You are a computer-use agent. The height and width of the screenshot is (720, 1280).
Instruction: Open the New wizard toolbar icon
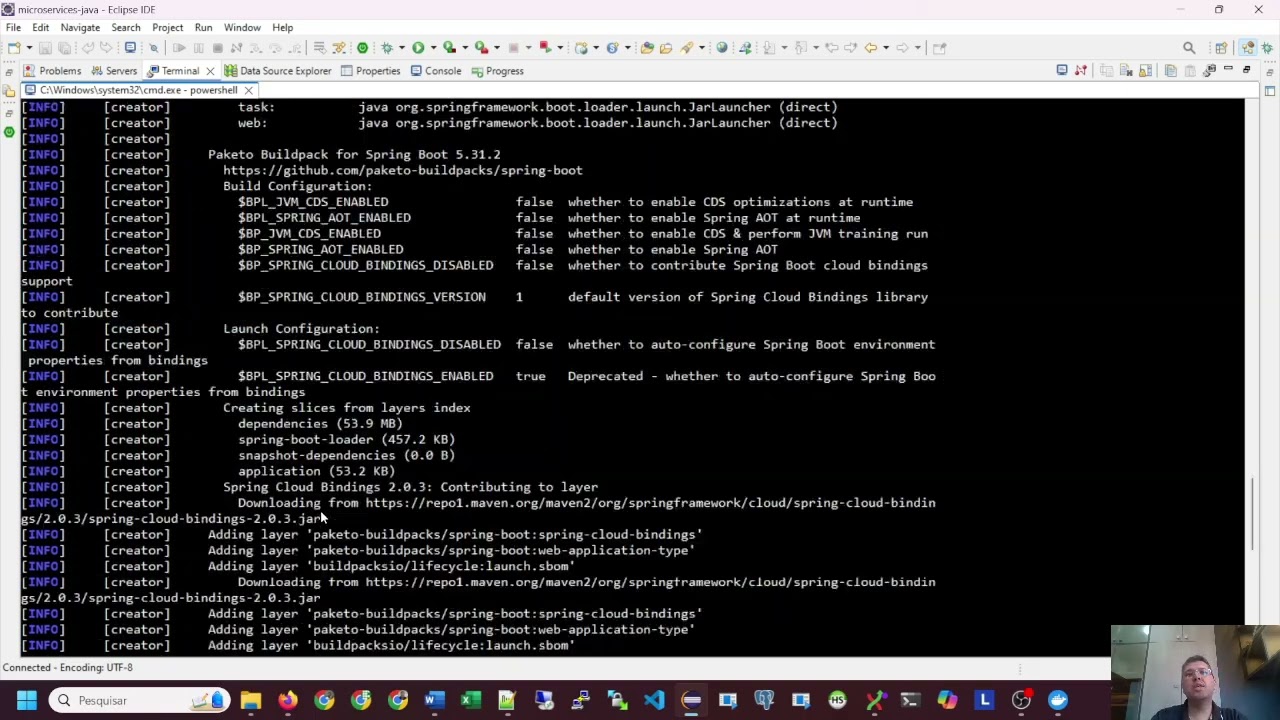(x=13, y=47)
